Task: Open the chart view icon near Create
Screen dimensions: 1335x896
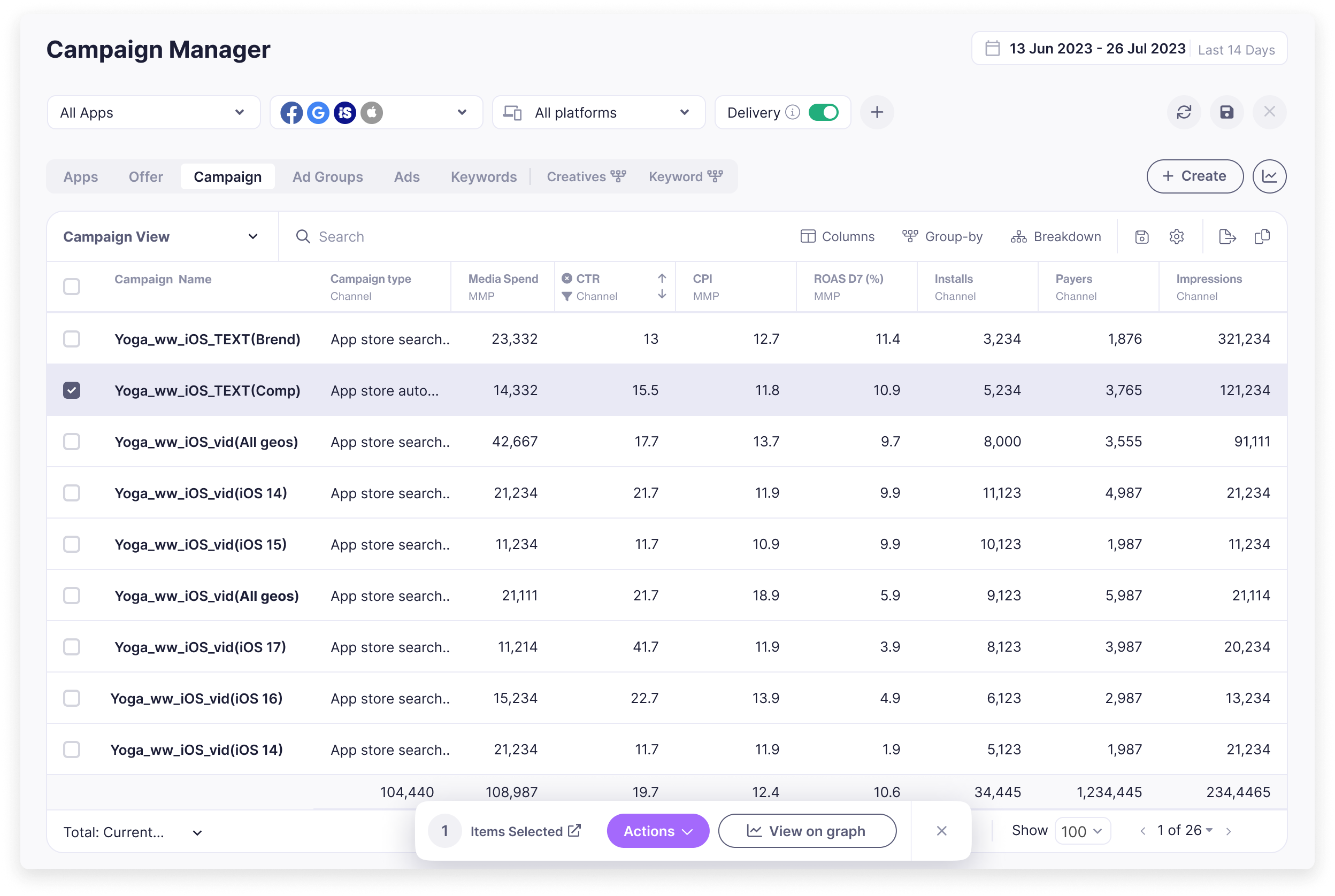Action: 1269,176
